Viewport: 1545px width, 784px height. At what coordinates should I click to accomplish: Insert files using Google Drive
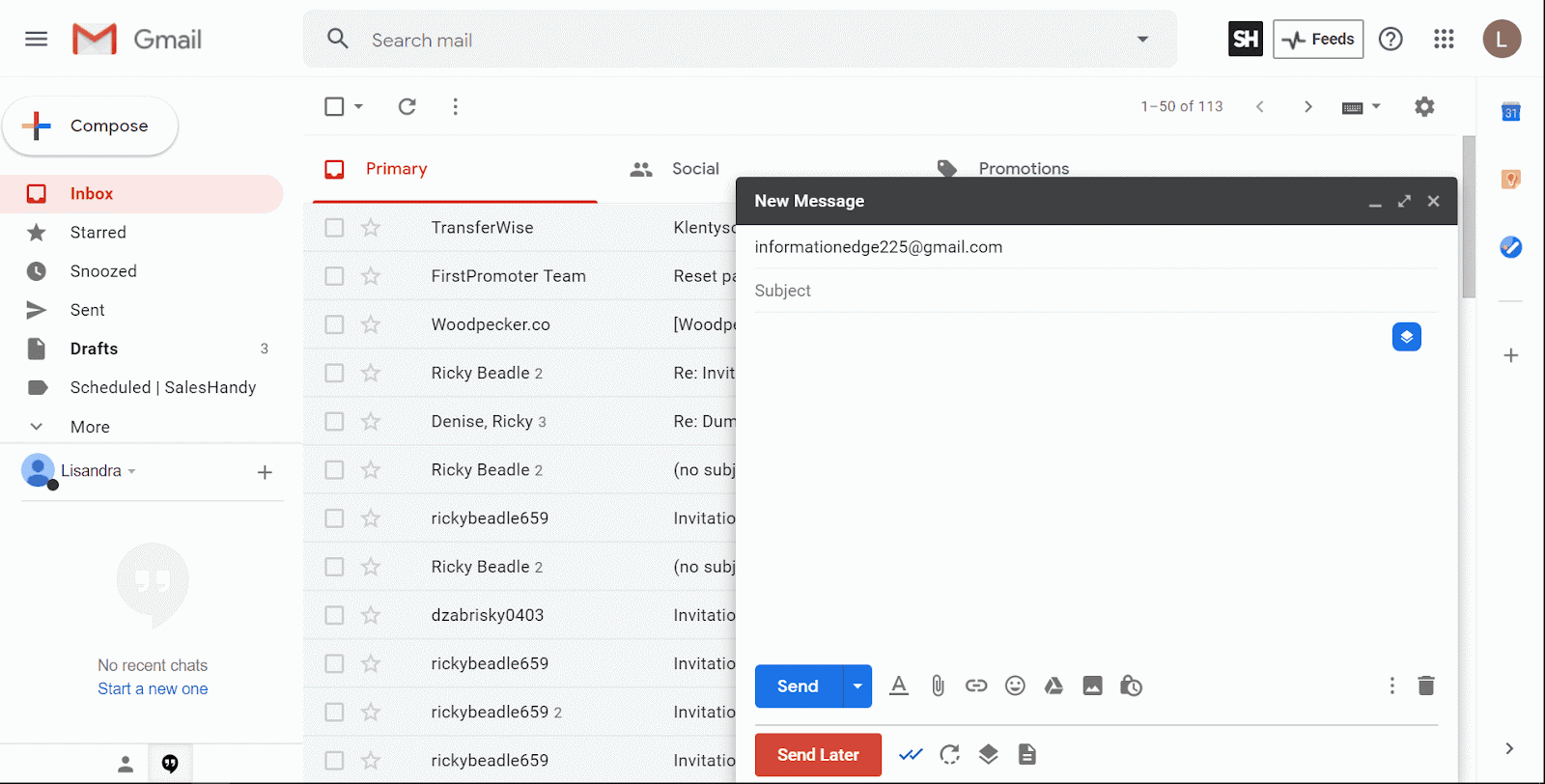(x=1053, y=686)
